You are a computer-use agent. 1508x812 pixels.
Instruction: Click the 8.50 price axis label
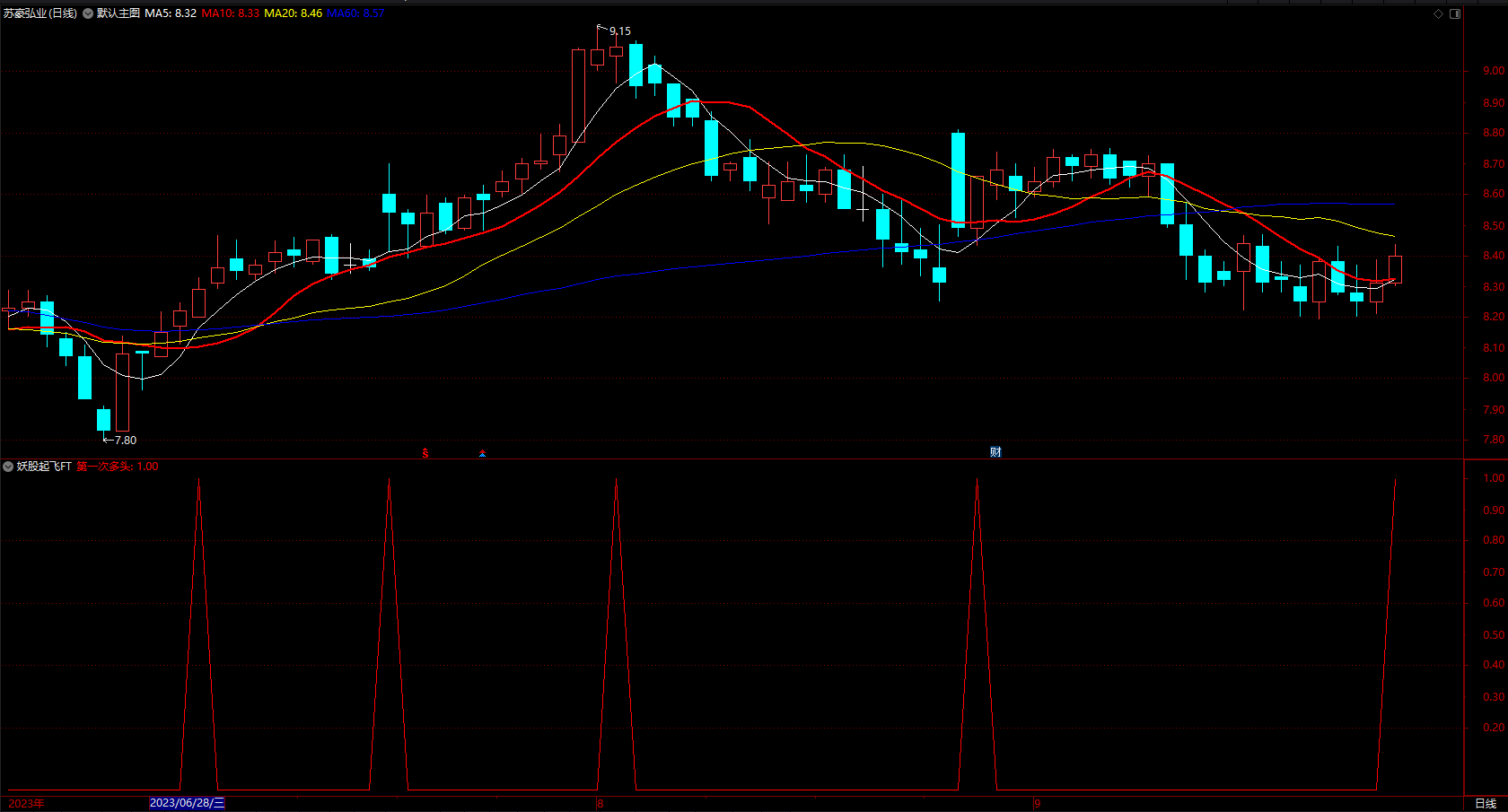coord(1494,226)
